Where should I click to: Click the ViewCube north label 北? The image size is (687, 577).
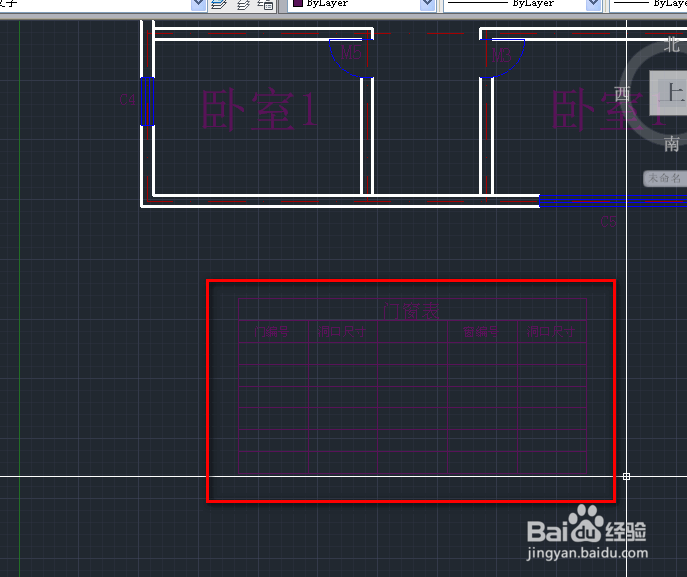point(671,44)
